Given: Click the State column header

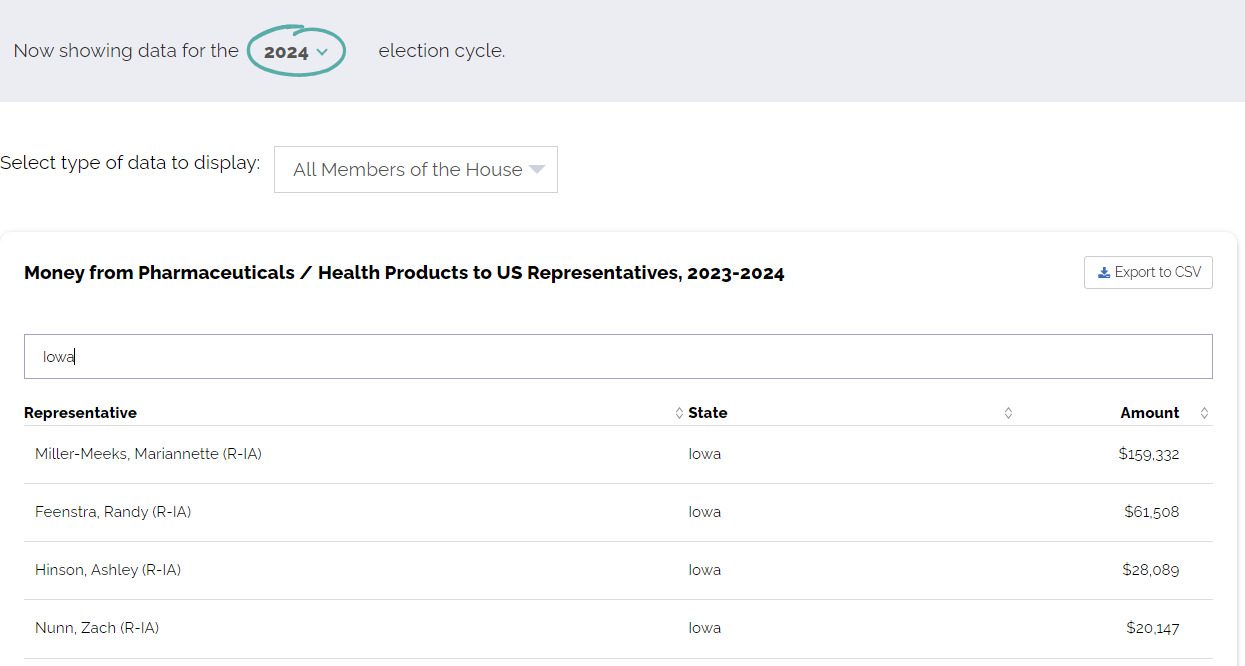Looking at the screenshot, I should click(x=706, y=412).
